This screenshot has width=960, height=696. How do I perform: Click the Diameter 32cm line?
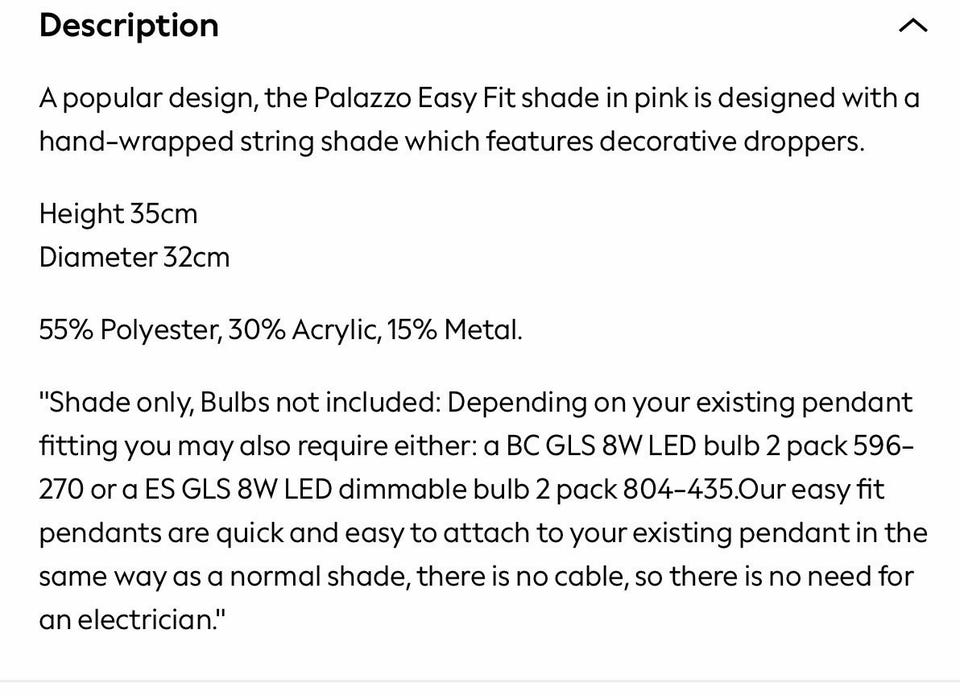[134, 257]
